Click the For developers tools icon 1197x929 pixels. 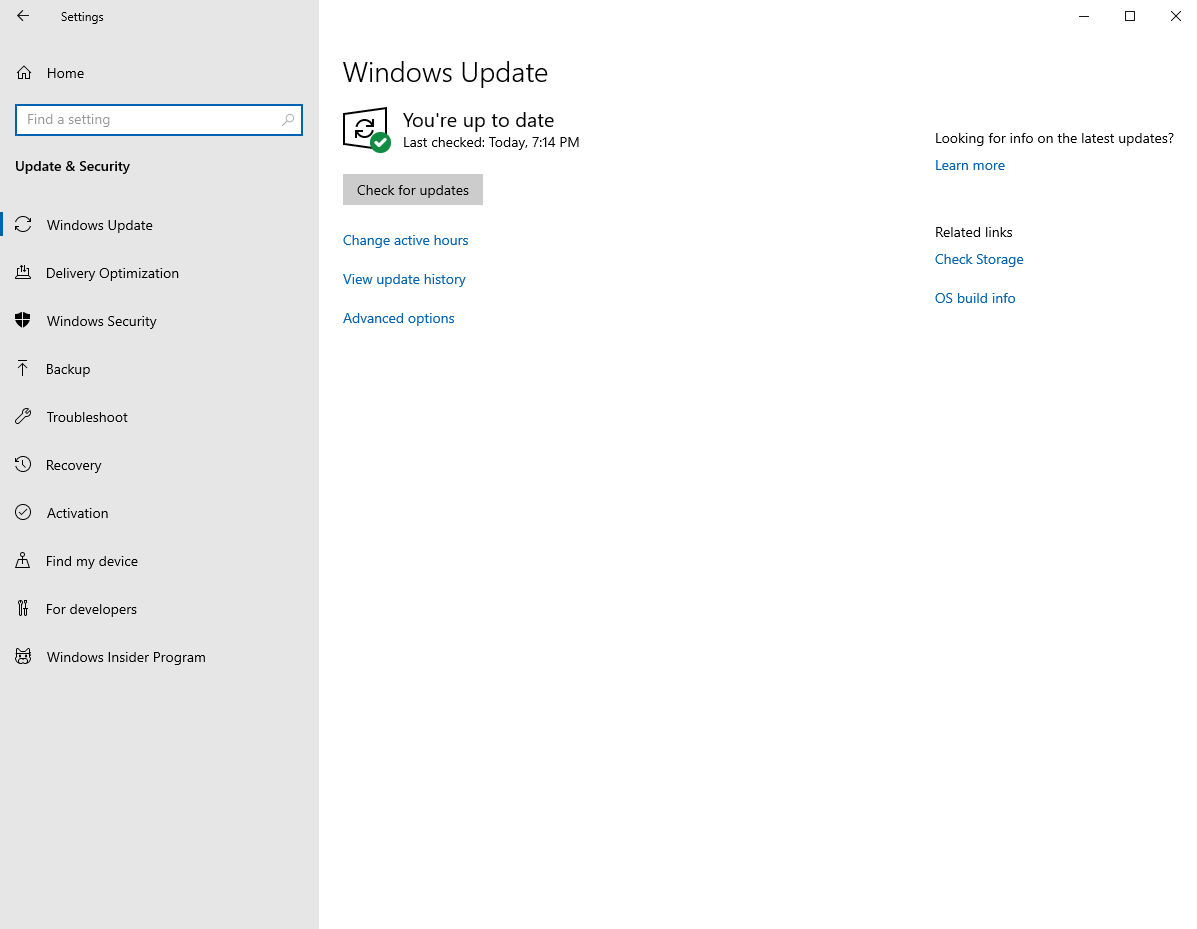pyautogui.click(x=23, y=608)
